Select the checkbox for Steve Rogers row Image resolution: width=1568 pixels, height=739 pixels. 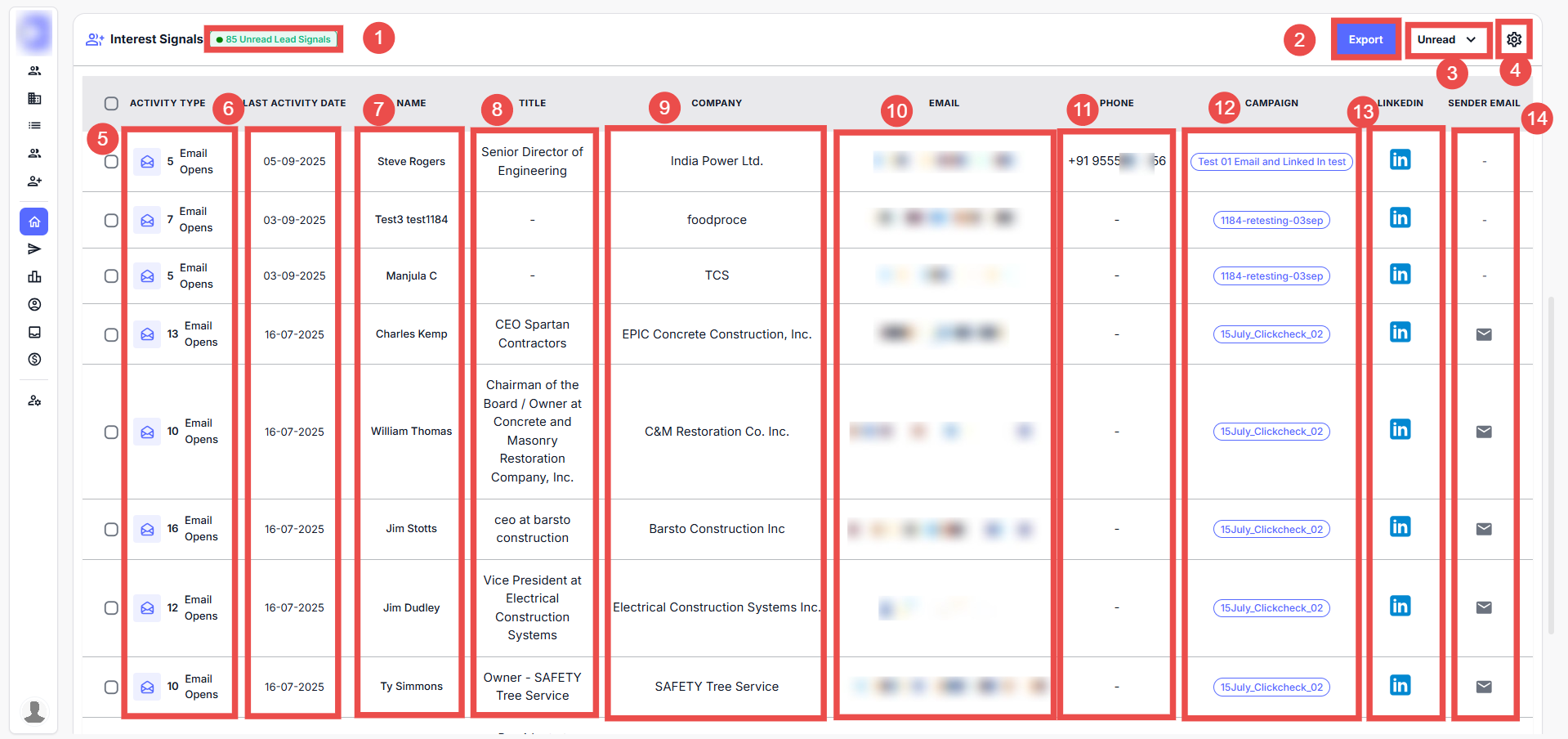(x=111, y=162)
